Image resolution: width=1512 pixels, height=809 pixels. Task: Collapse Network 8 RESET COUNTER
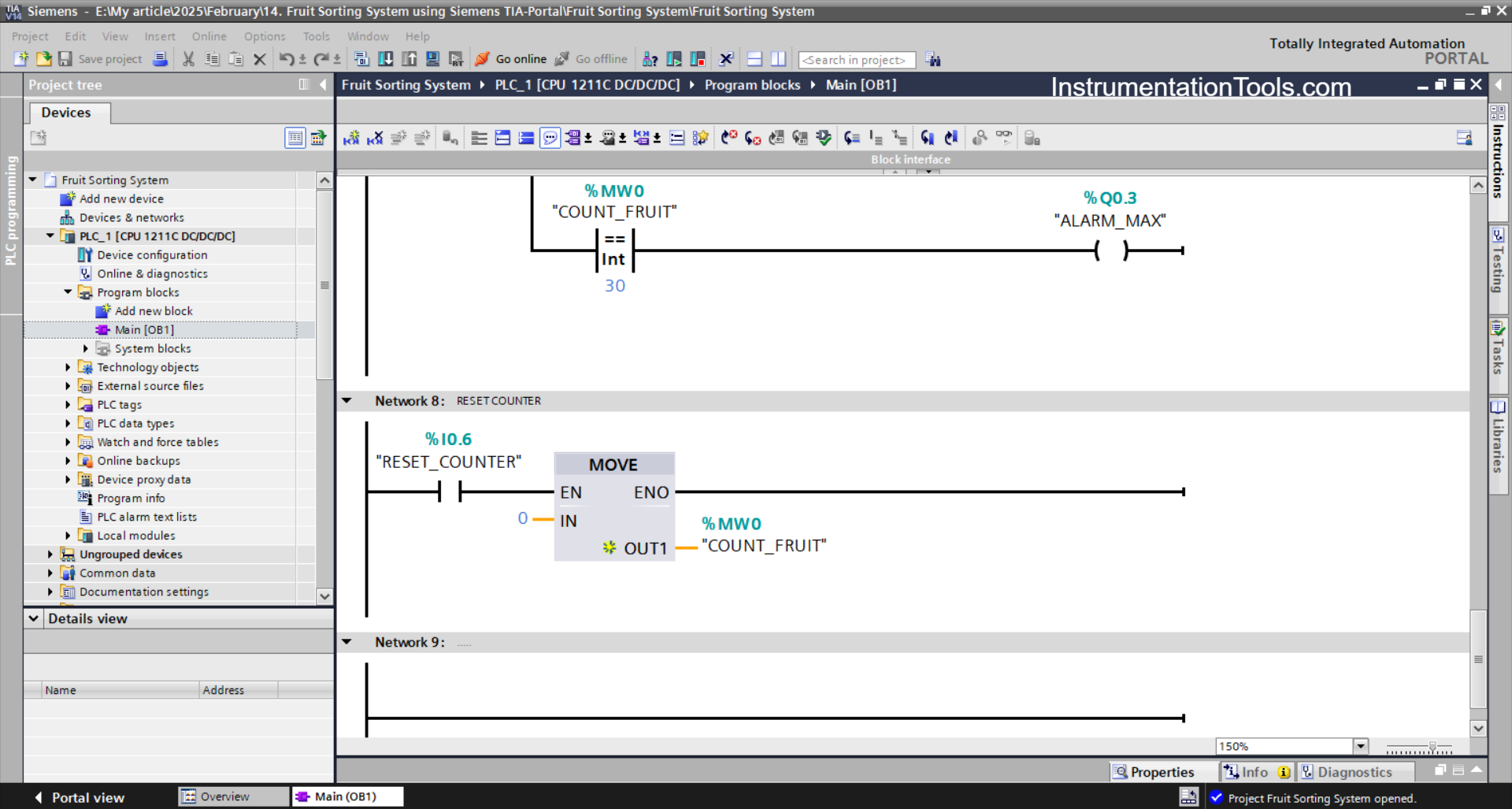point(346,400)
